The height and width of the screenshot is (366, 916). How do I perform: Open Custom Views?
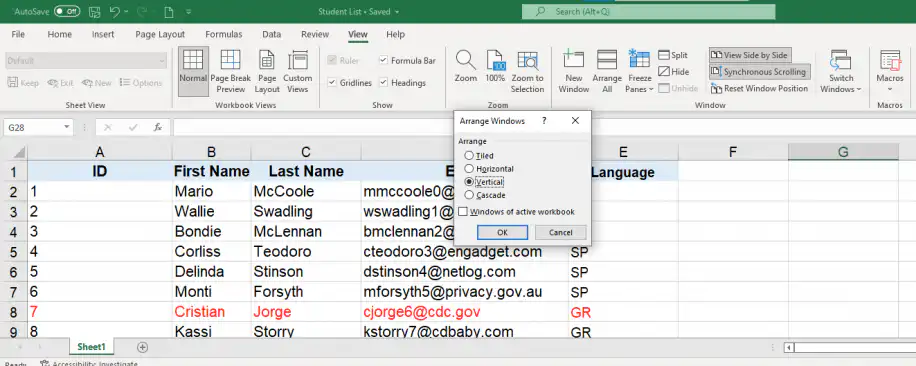pos(298,71)
